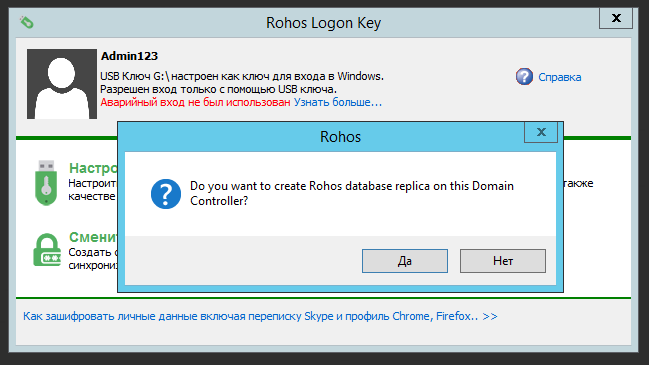Click the red Аварийный вход warning text
Image resolution: width=649 pixels, height=365 pixels.
[195, 102]
